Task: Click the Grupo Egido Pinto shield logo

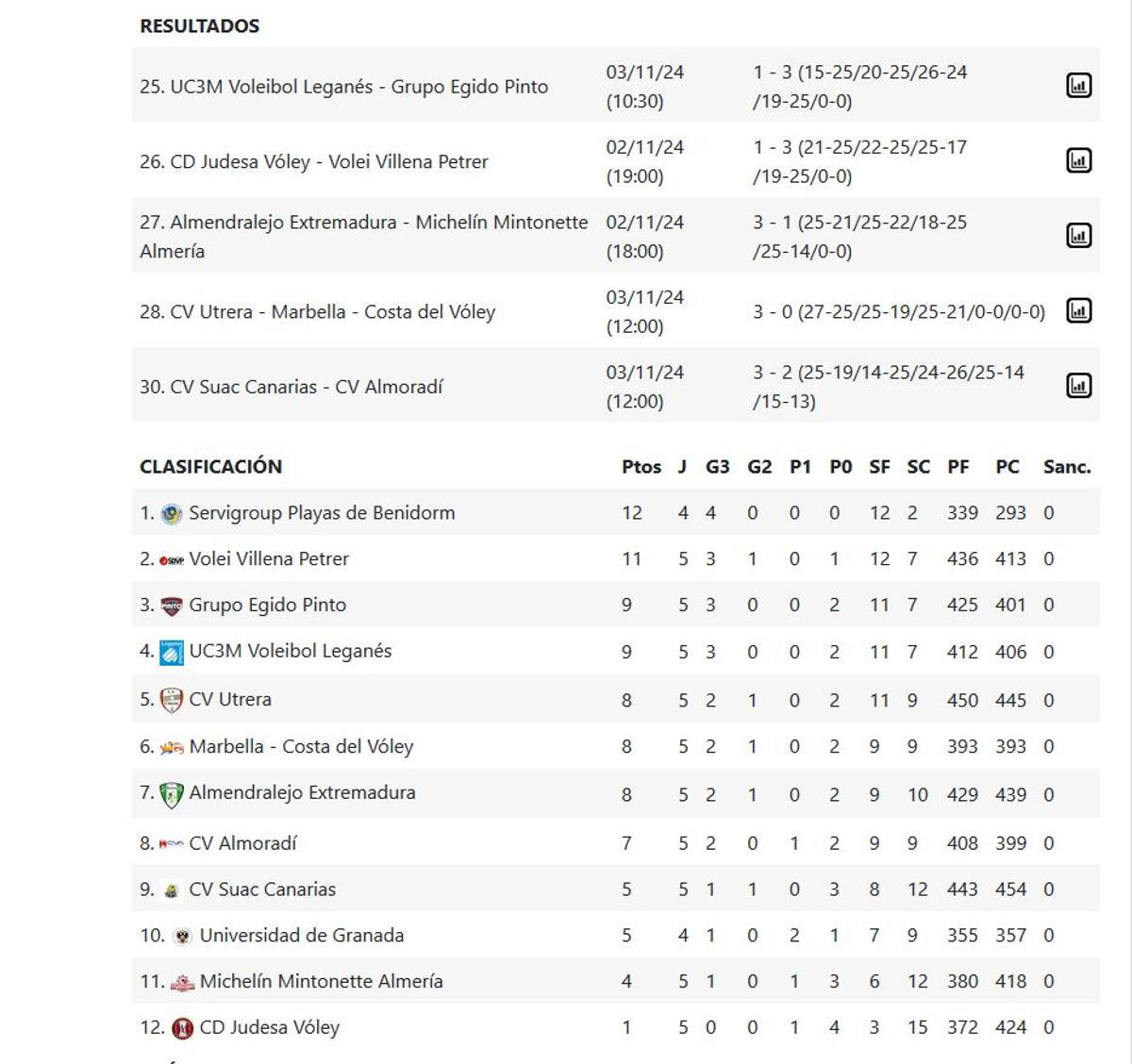Action: [172, 605]
